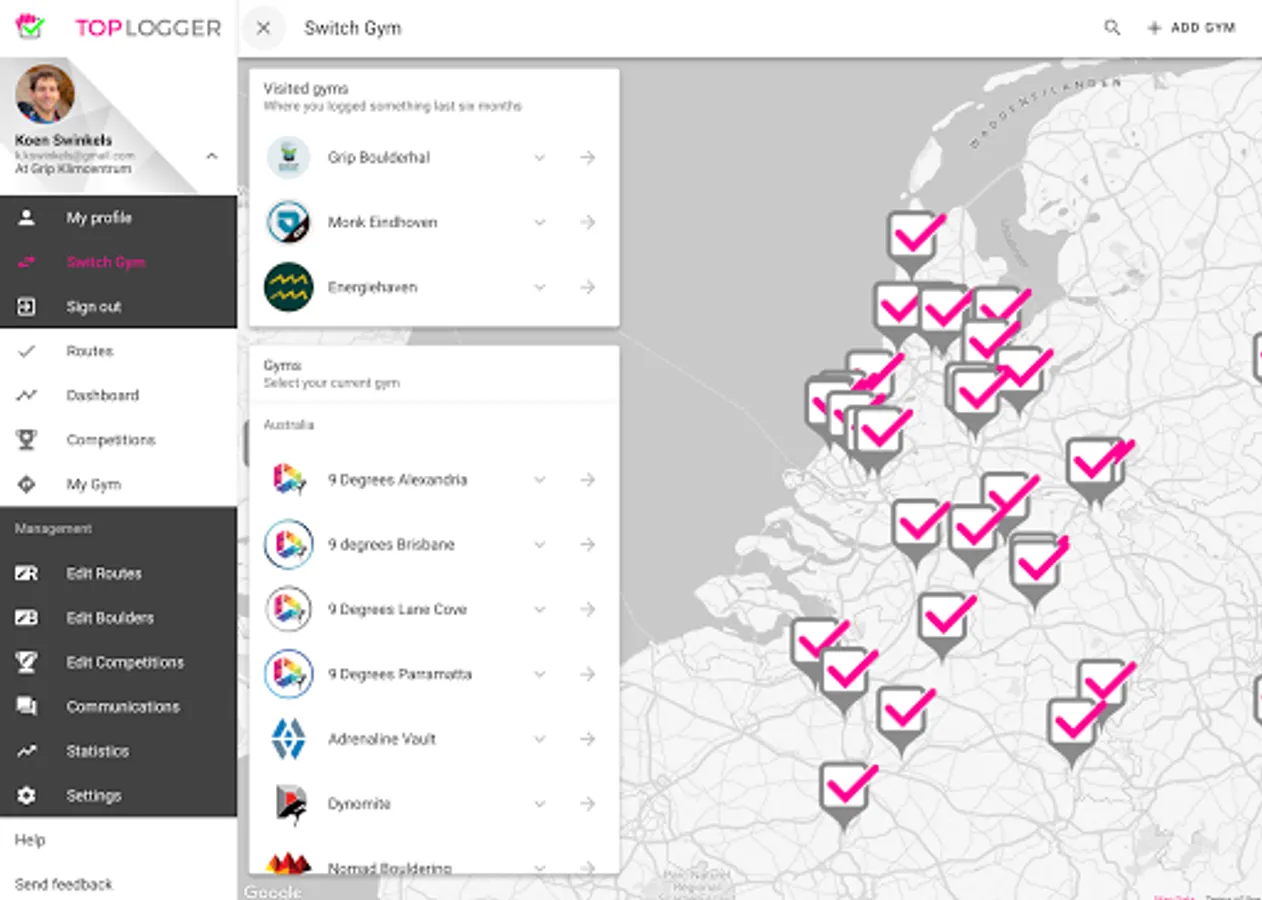Expand Adrenaline Vault chevron
1262x900 pixels.
(x=540, y=739)
